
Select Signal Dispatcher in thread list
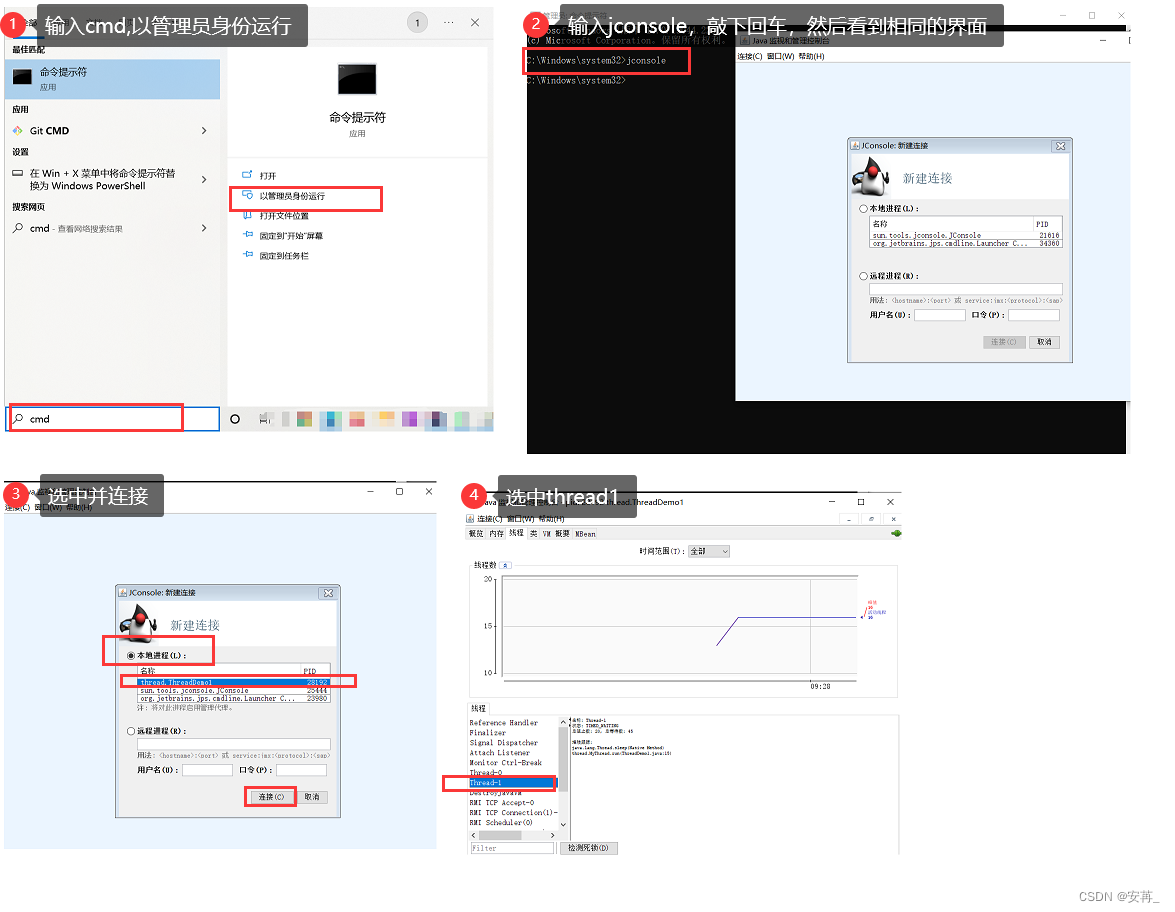[x=504, y=743]
